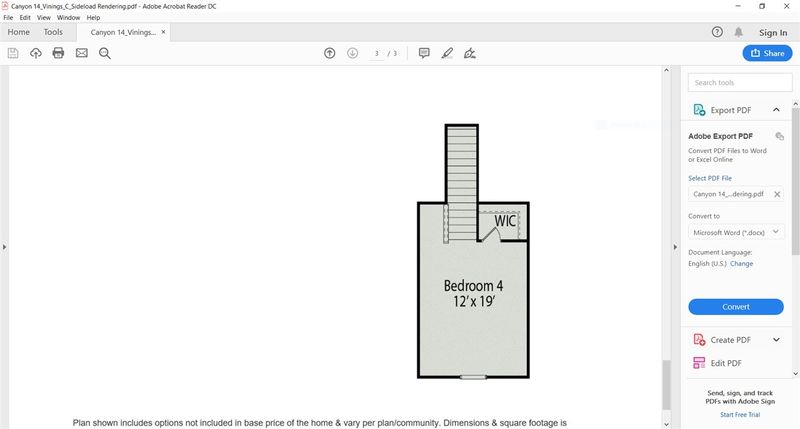This screenshot has width=800, height=429.
Task: Click the Start Free Trial link
Action: pos(740,415)
